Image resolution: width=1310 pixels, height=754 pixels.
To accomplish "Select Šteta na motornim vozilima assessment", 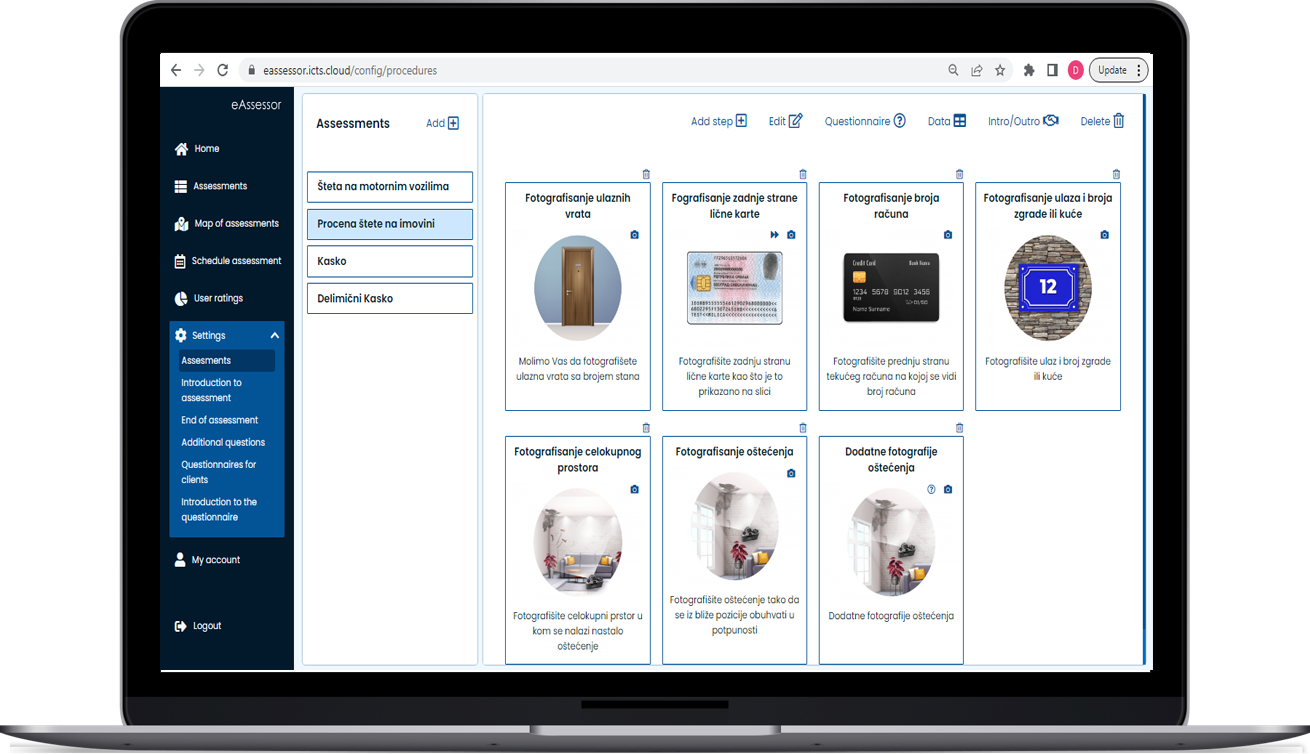I will click(389, 186).
